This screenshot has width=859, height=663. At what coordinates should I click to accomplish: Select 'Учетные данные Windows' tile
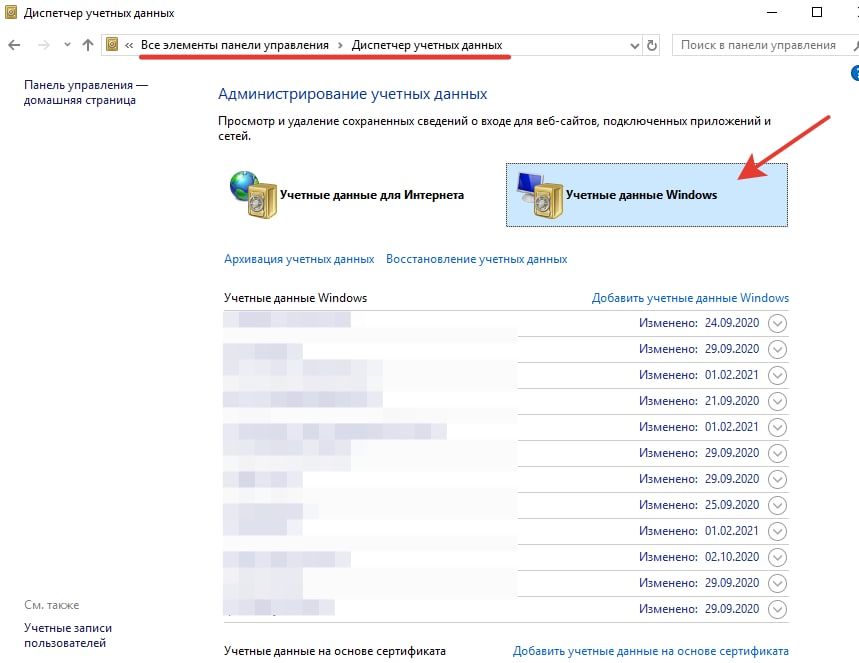click(646, 195)
